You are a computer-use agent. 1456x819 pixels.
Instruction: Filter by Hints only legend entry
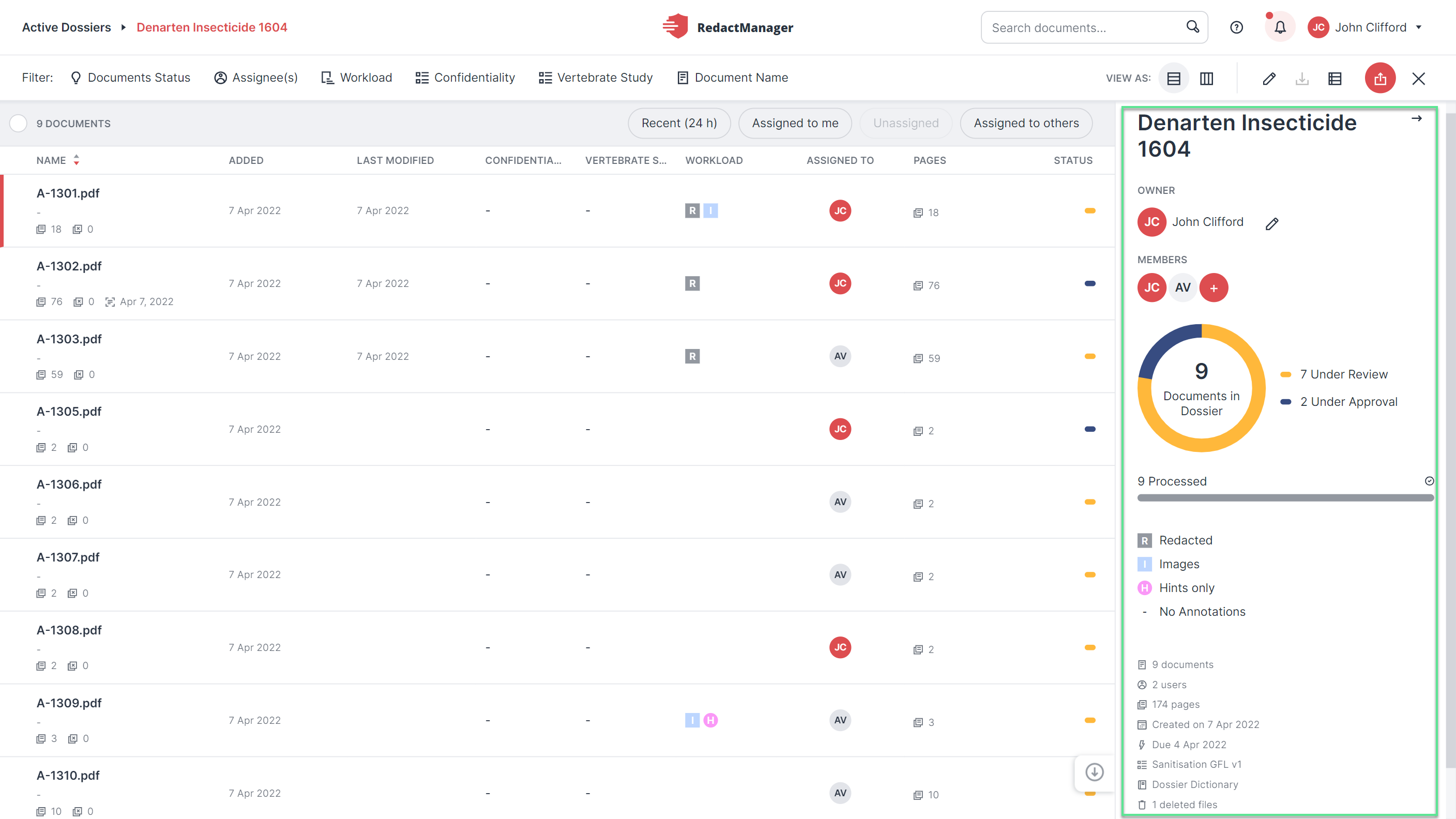click(x=1176, y=588)
